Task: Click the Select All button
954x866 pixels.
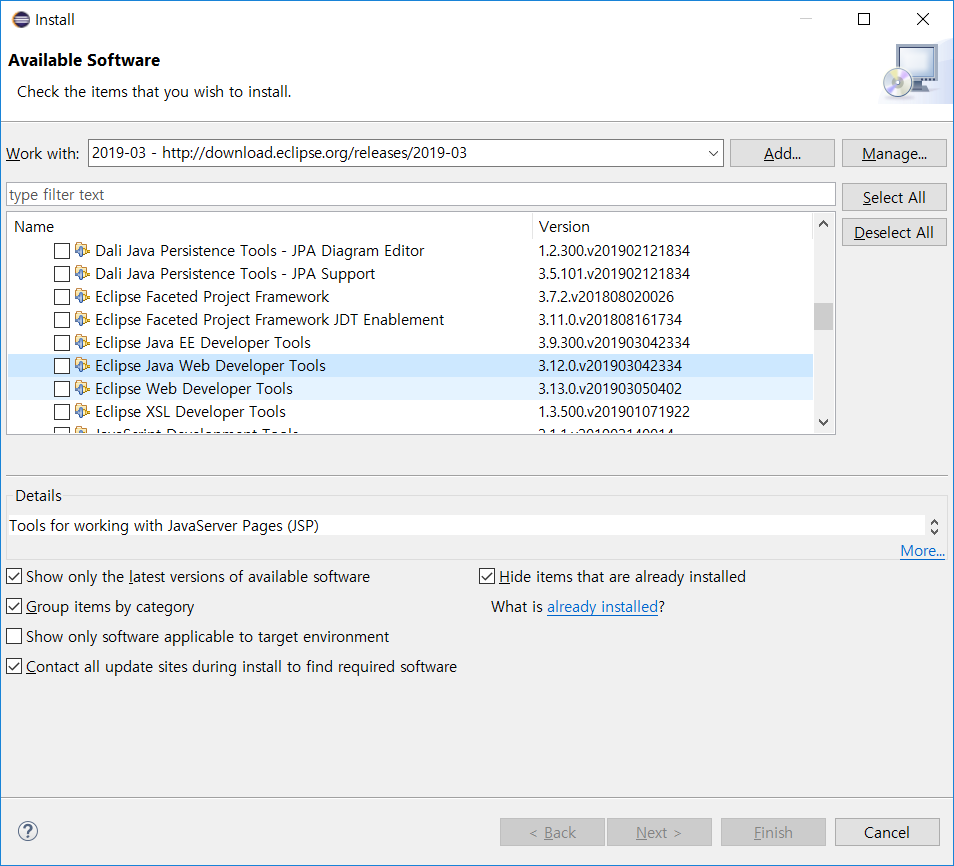Action: (894, 197)
